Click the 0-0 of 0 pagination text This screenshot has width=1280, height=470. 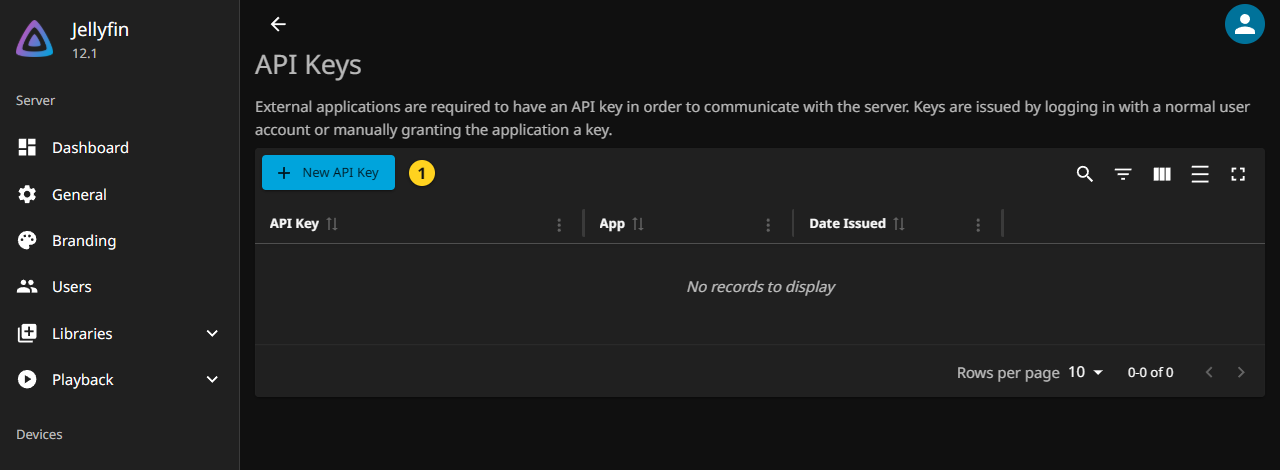click(1150, 372)
